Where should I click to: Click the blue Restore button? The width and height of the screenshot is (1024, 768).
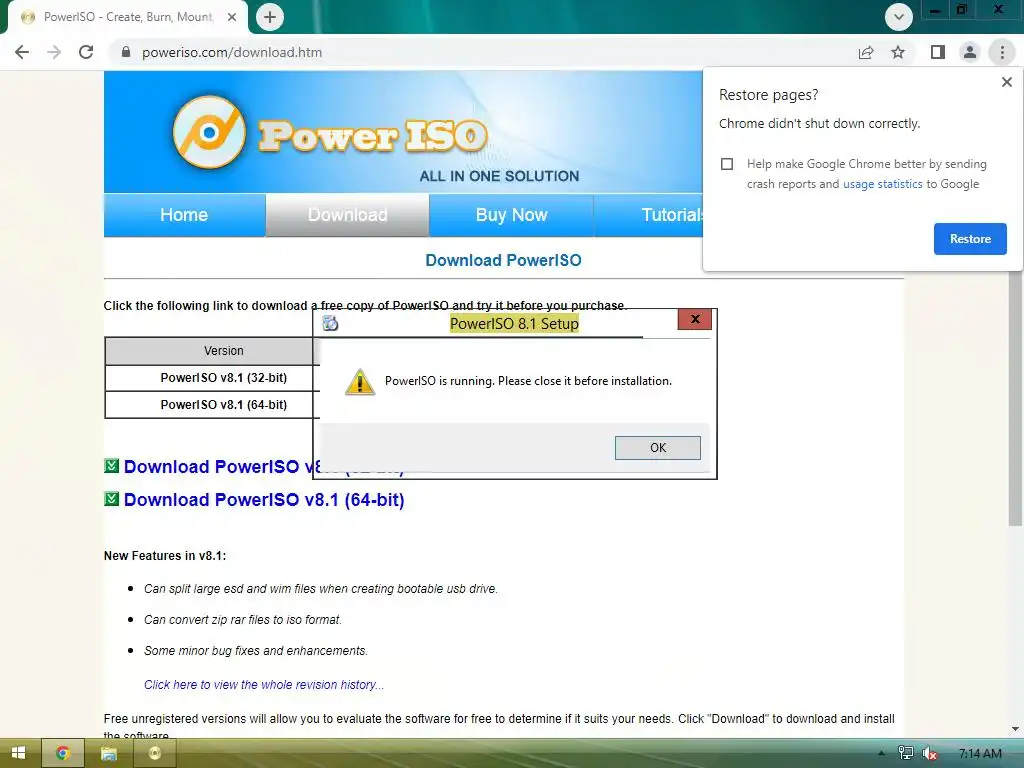click(x=970, y=239)
